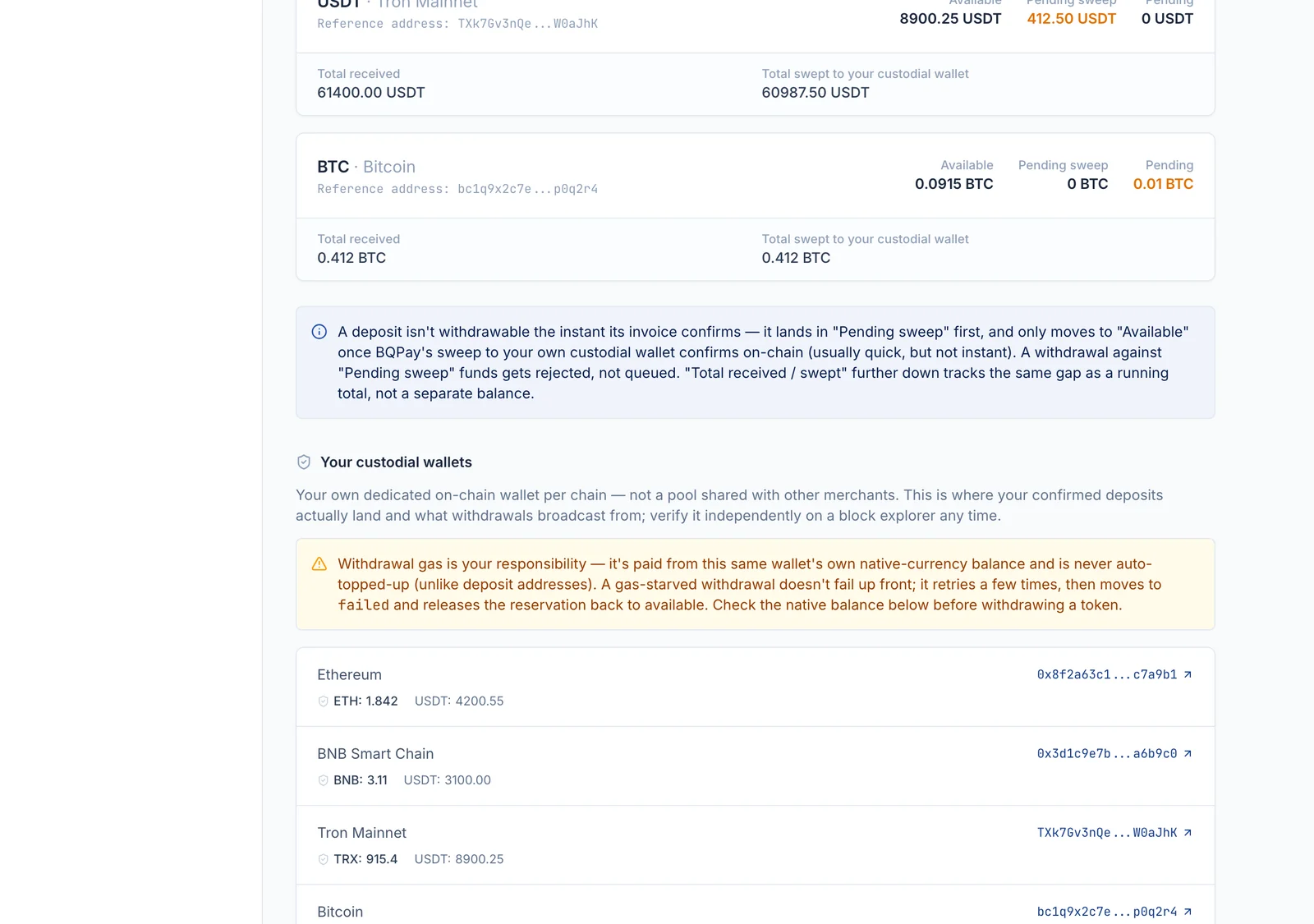Click the 0 BTC pending sweep value
Image resolution: width=1314 pixels, height=924 pixels.
[1087, 184]
